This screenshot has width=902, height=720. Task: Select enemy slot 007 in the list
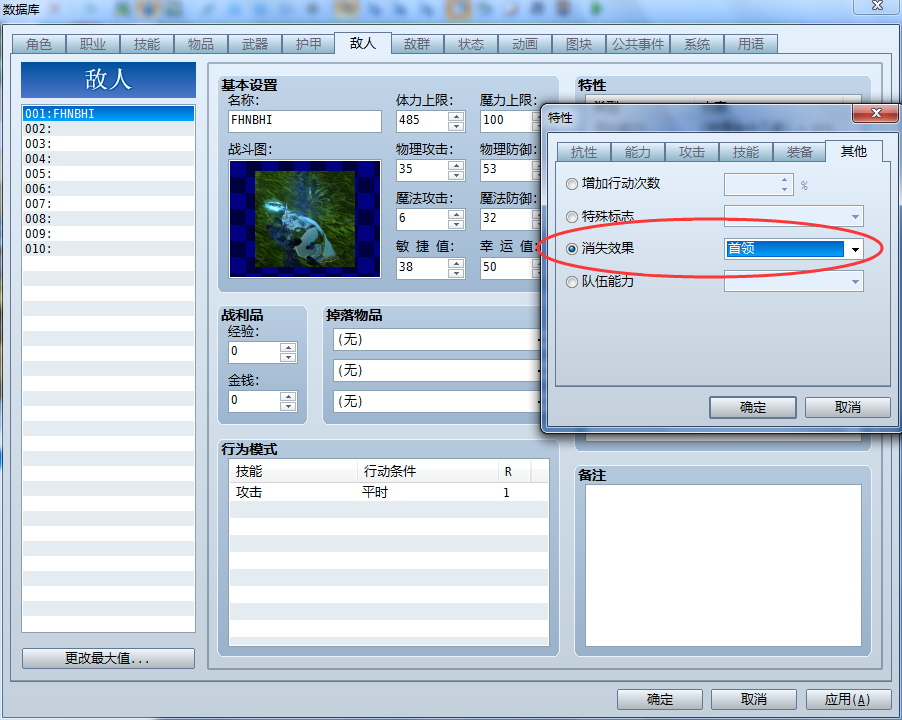(108, 204)
